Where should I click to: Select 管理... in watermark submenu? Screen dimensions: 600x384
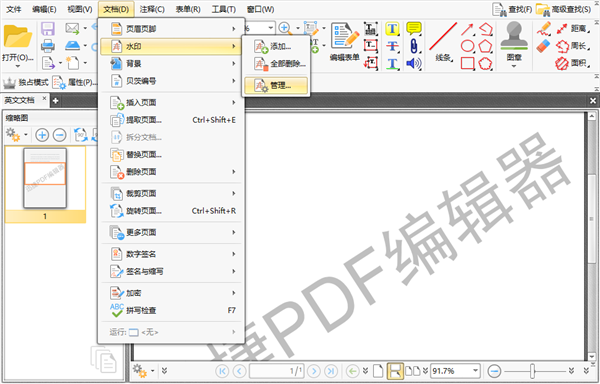tap(276, 86)
